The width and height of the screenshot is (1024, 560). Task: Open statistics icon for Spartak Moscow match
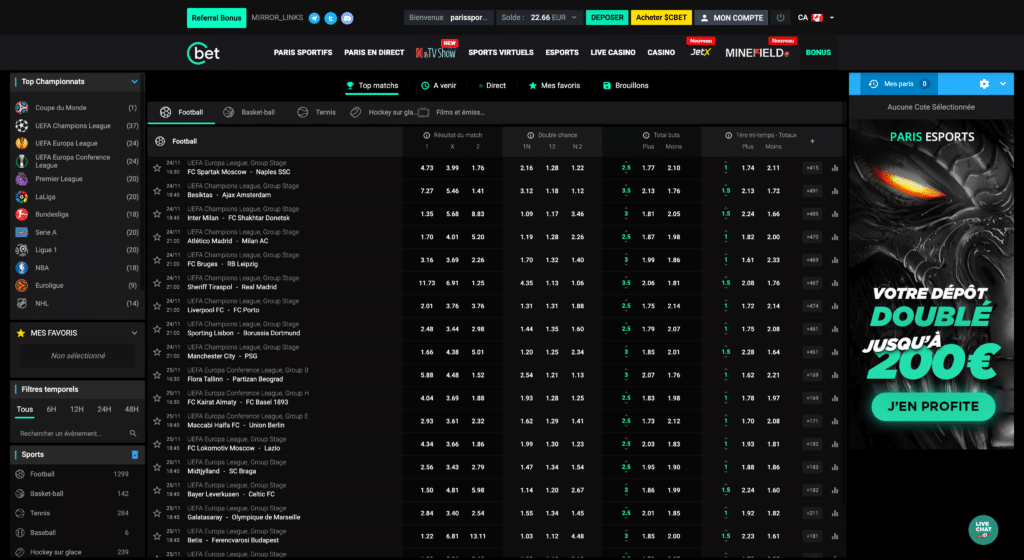(835, 168)
